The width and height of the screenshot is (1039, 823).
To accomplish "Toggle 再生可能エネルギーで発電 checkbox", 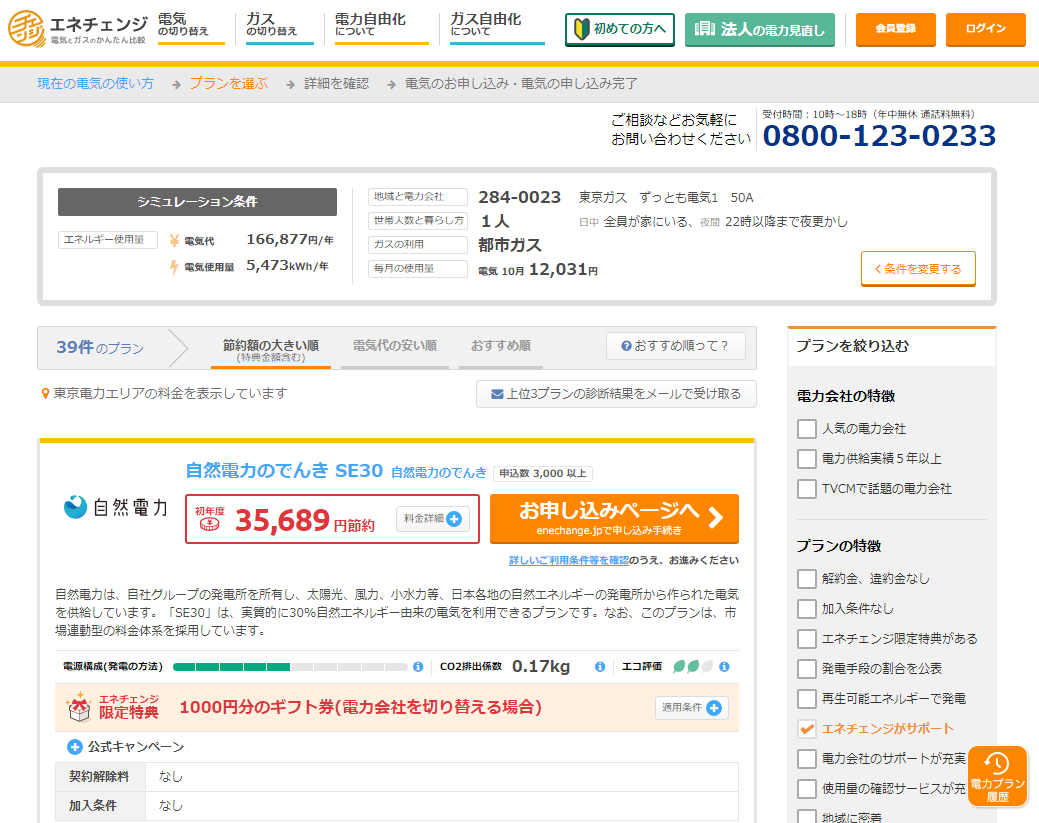I will tap(806, 698).
